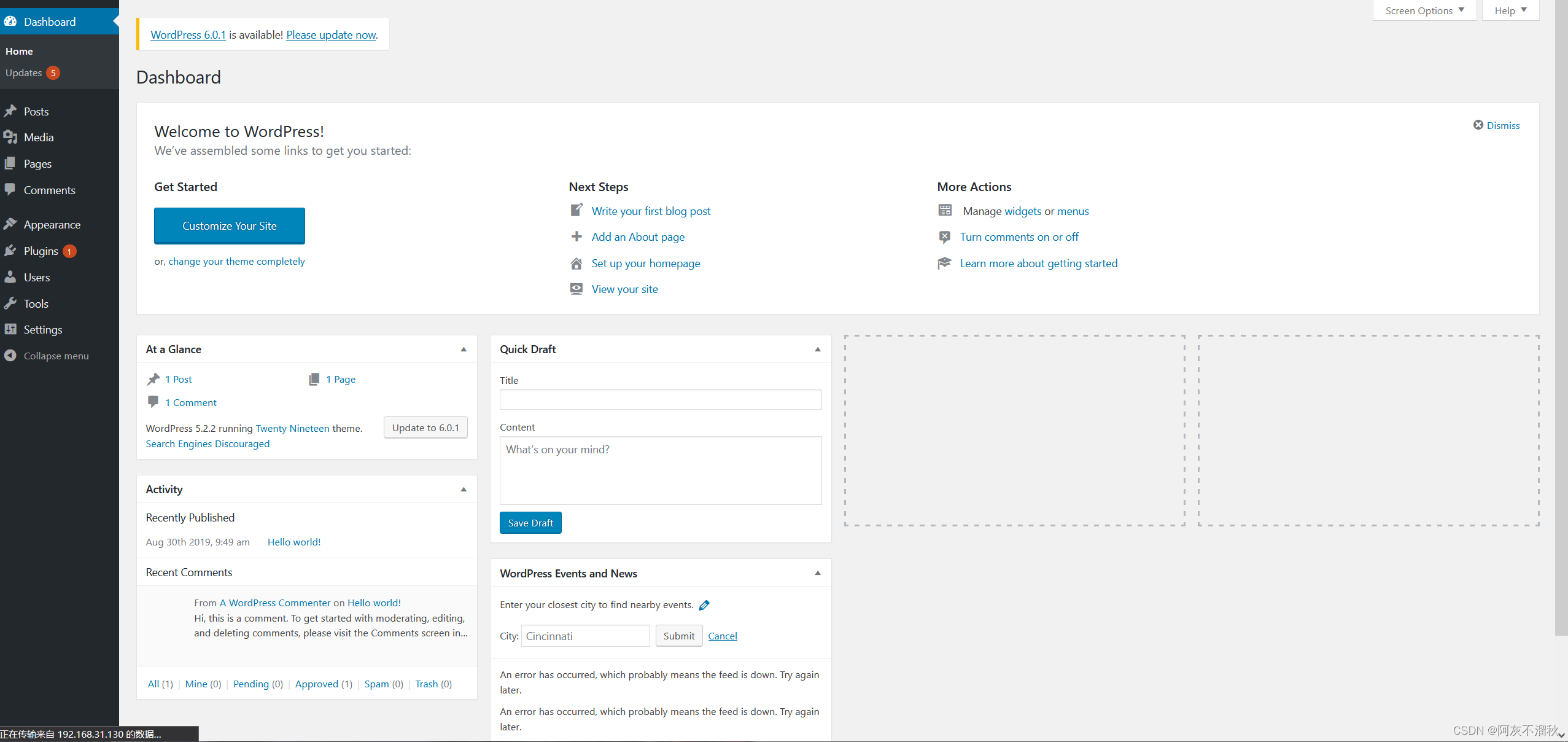This screenshot has height=742, width=1568.
Task: Filter comments by Pending
Action: point(251,684)
